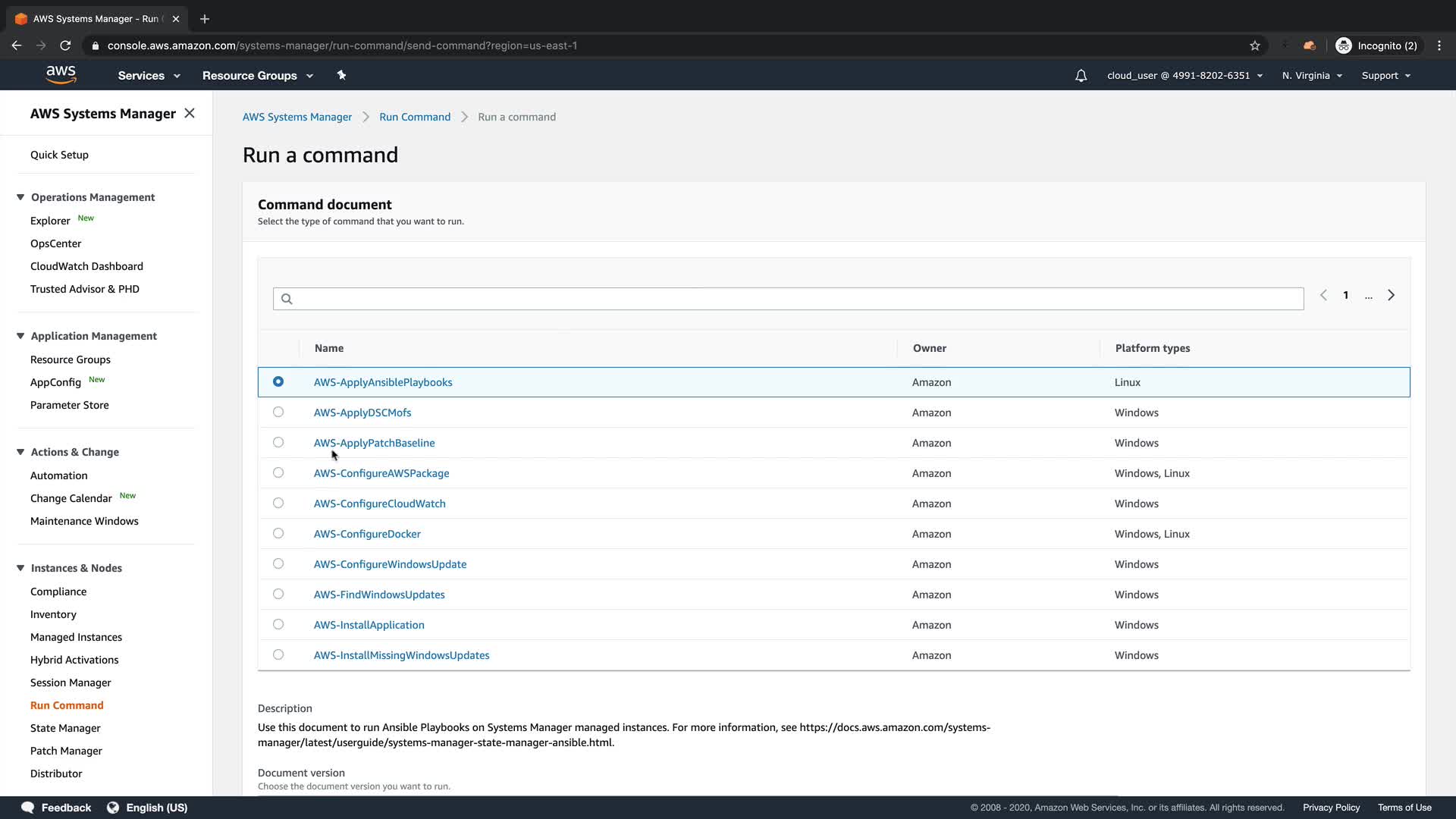This screenshot has width=1456, height=819.
Task: Go to next page of documents
Action: [x=1391, y=296]
